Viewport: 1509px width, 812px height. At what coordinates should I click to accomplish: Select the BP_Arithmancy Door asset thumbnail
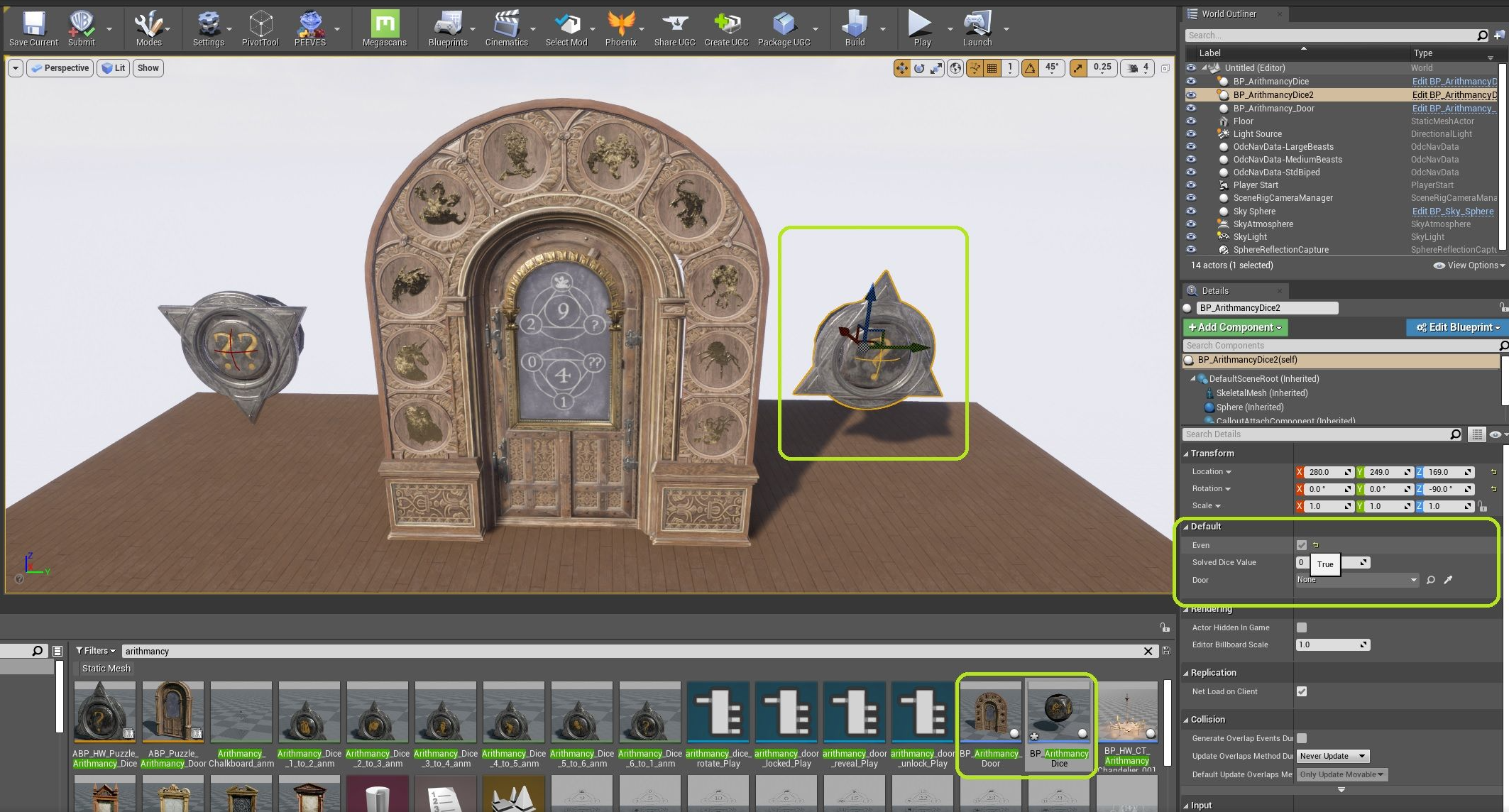(x=990, y=710)
